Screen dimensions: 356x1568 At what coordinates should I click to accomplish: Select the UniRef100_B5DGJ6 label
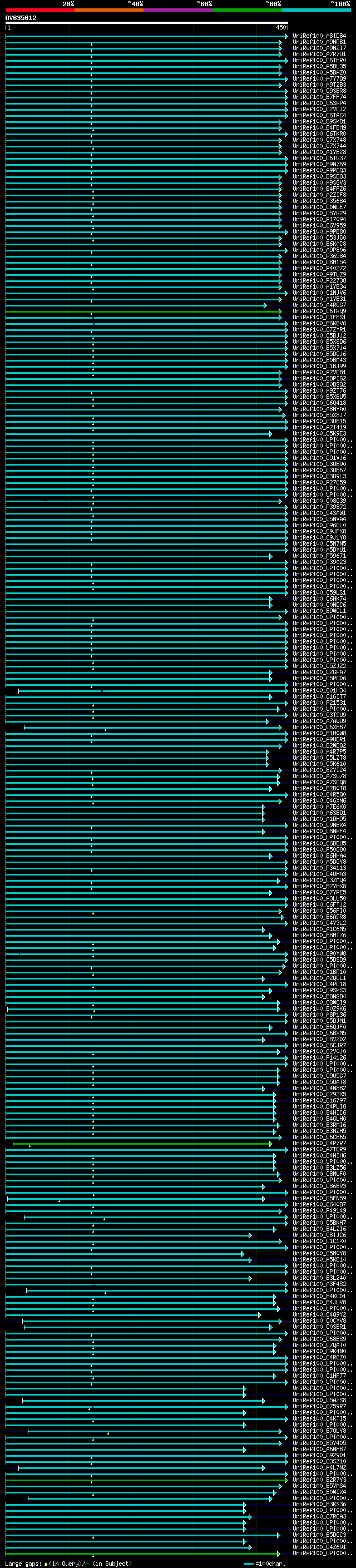click(319, 354)
